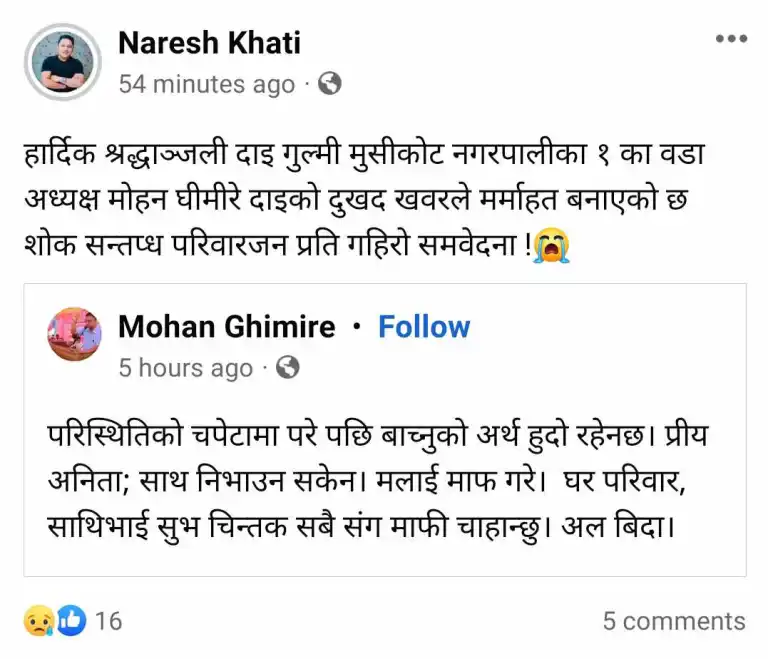Image resolution: width=768 pixels, height=659 pixels.
Task: Open Naresh Khati's profile via name
Action: (x=209, y=43)
